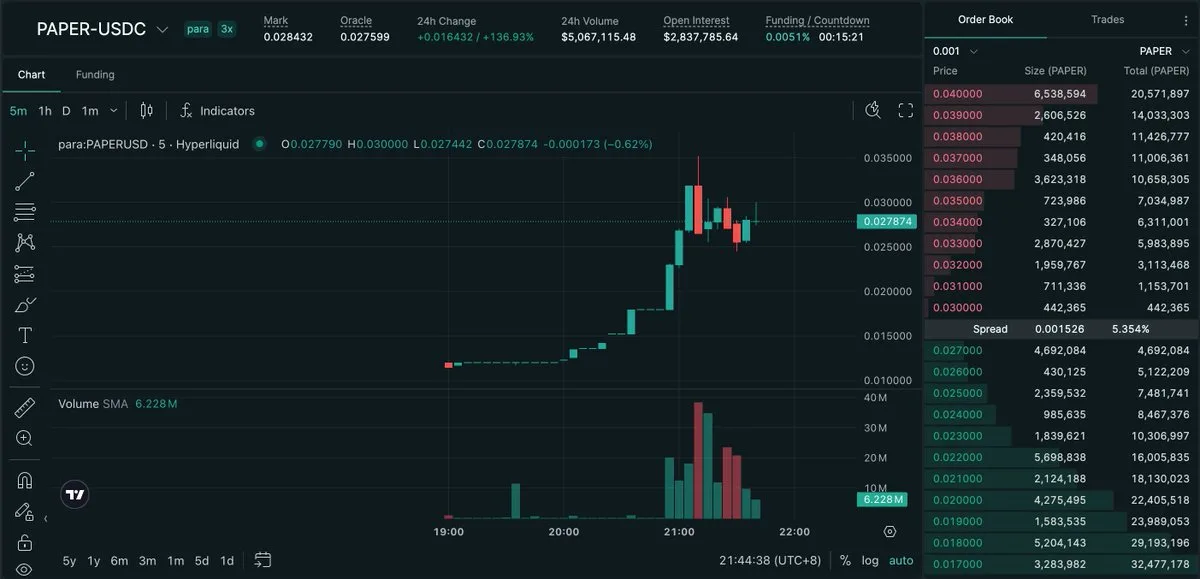The image size is (1200, 579).
Task: Open chart settings gear icon
Action: click(890, 531)
